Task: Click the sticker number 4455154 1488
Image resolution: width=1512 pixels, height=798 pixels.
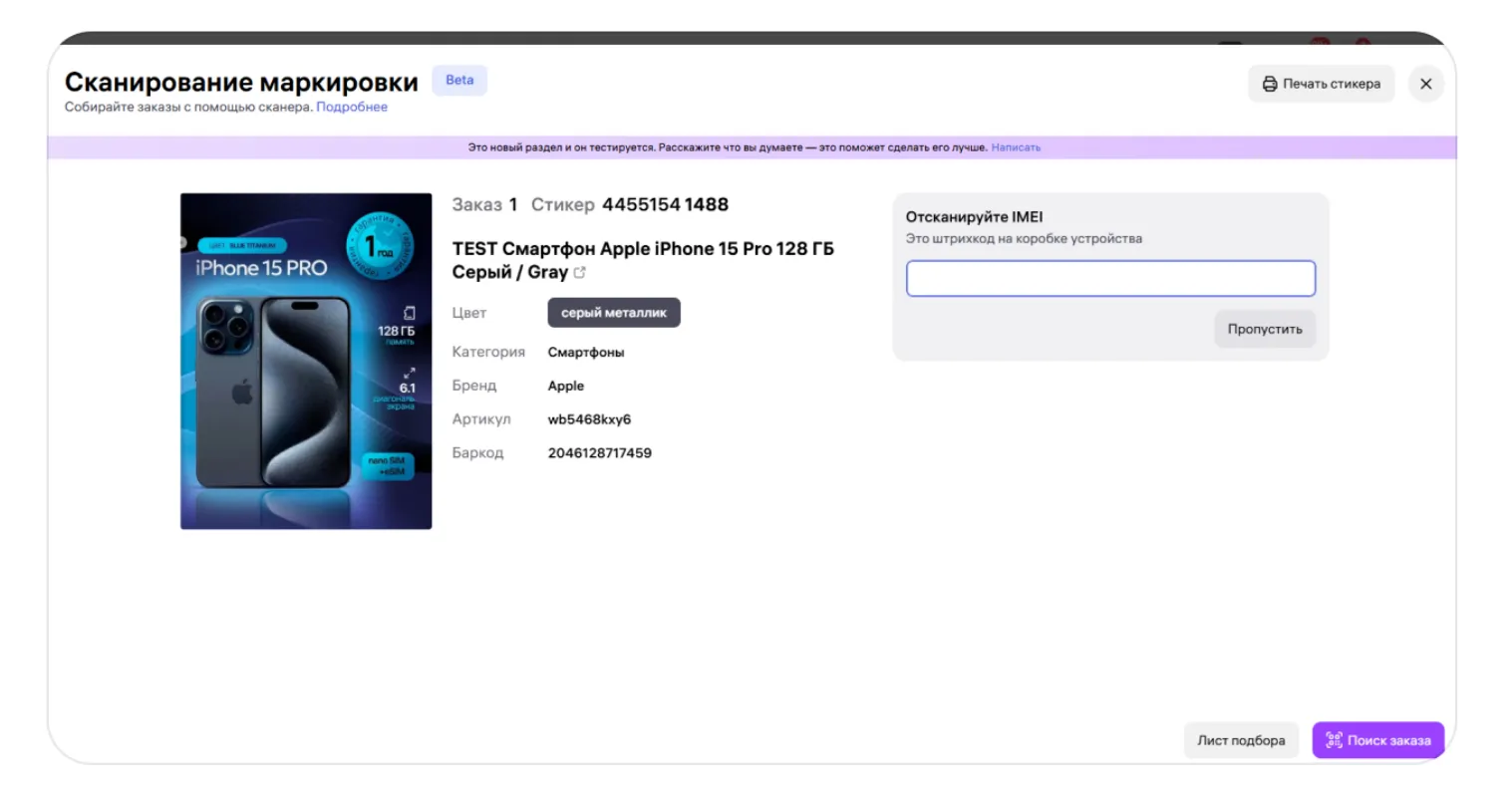Action: pyautogui.click(x=665, y=205)
